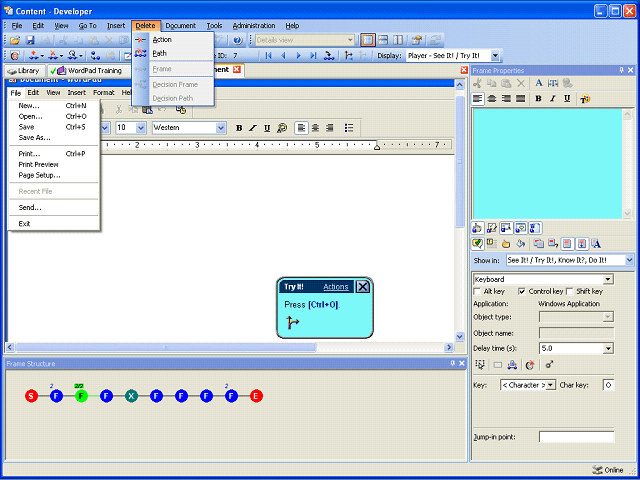
Task: Open the Insert menu
Action: tap(116, 26)
